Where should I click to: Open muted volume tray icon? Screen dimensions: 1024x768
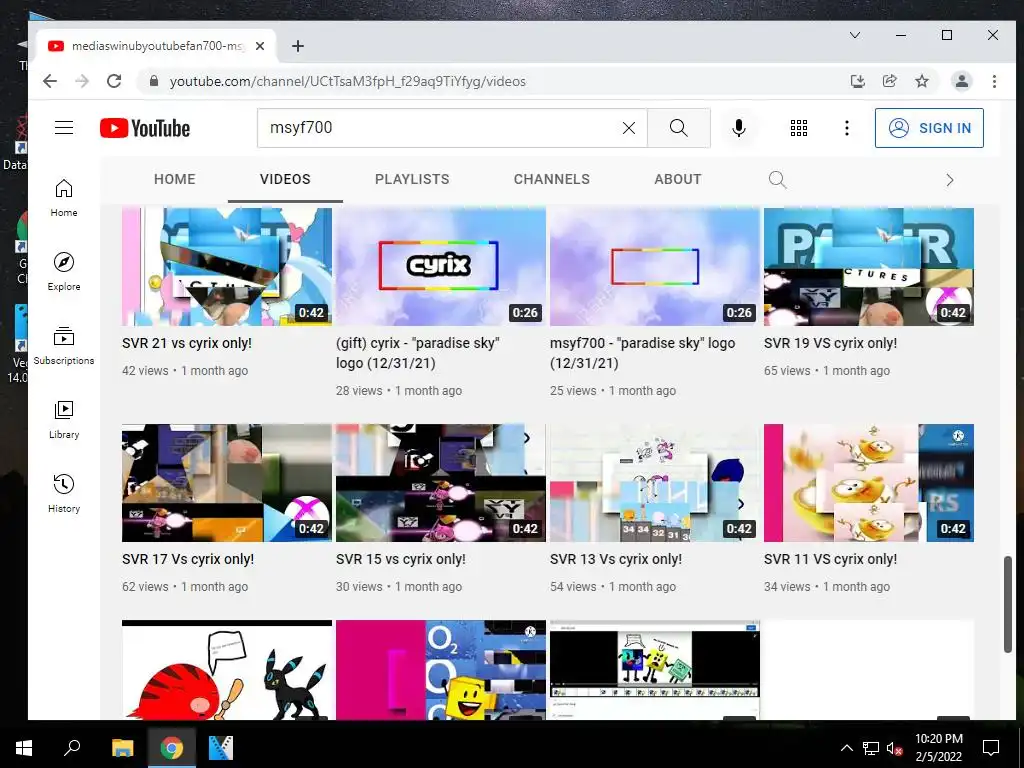click(x=895, y=748)
